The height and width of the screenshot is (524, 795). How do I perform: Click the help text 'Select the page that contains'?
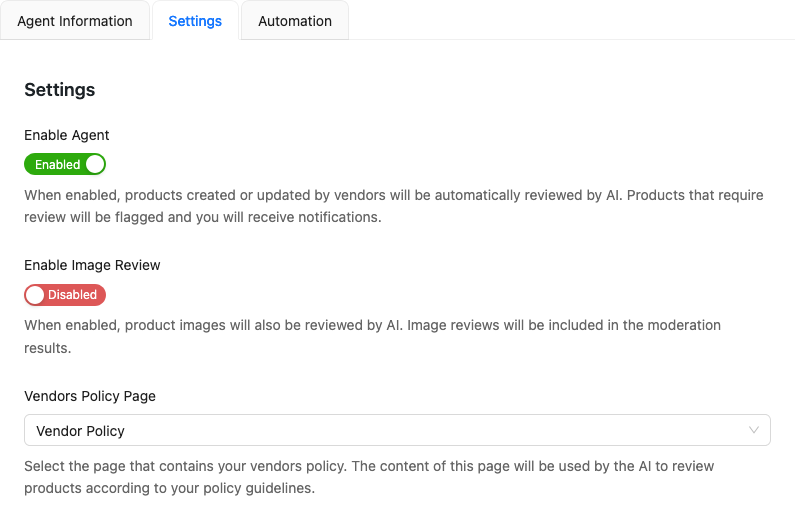click(x=369, y=477)
